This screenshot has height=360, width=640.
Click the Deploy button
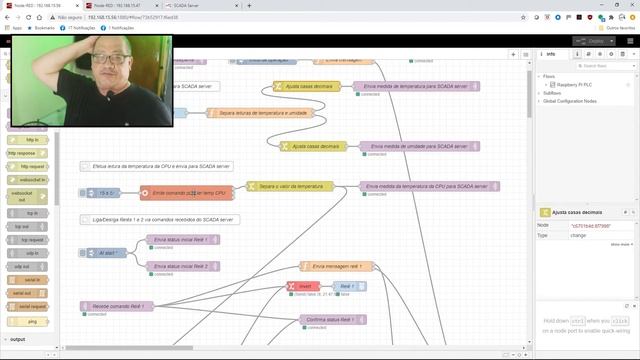coord(591,41)
